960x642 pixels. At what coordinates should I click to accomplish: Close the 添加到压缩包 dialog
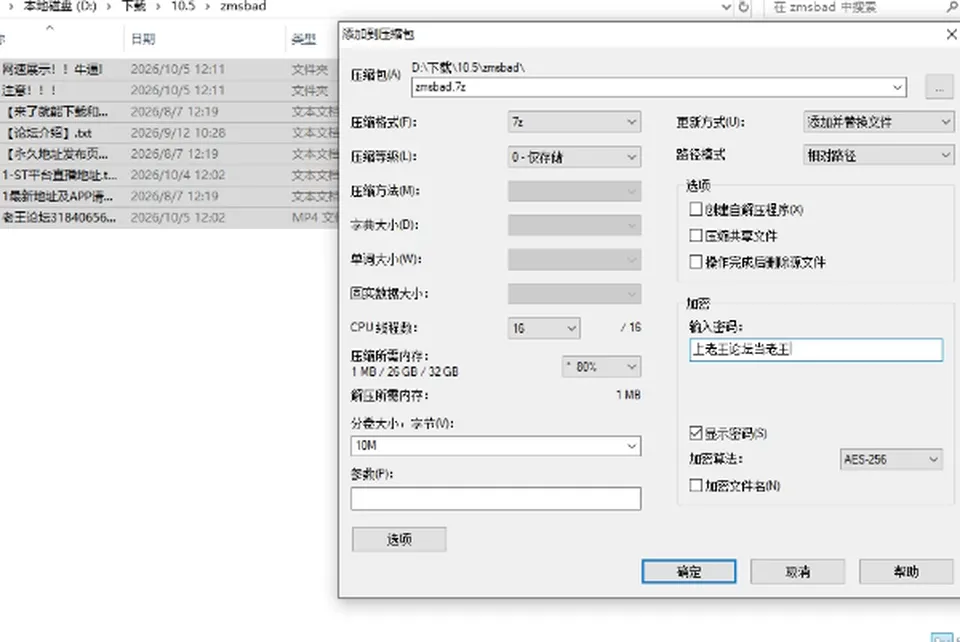[x=951, y=34]
